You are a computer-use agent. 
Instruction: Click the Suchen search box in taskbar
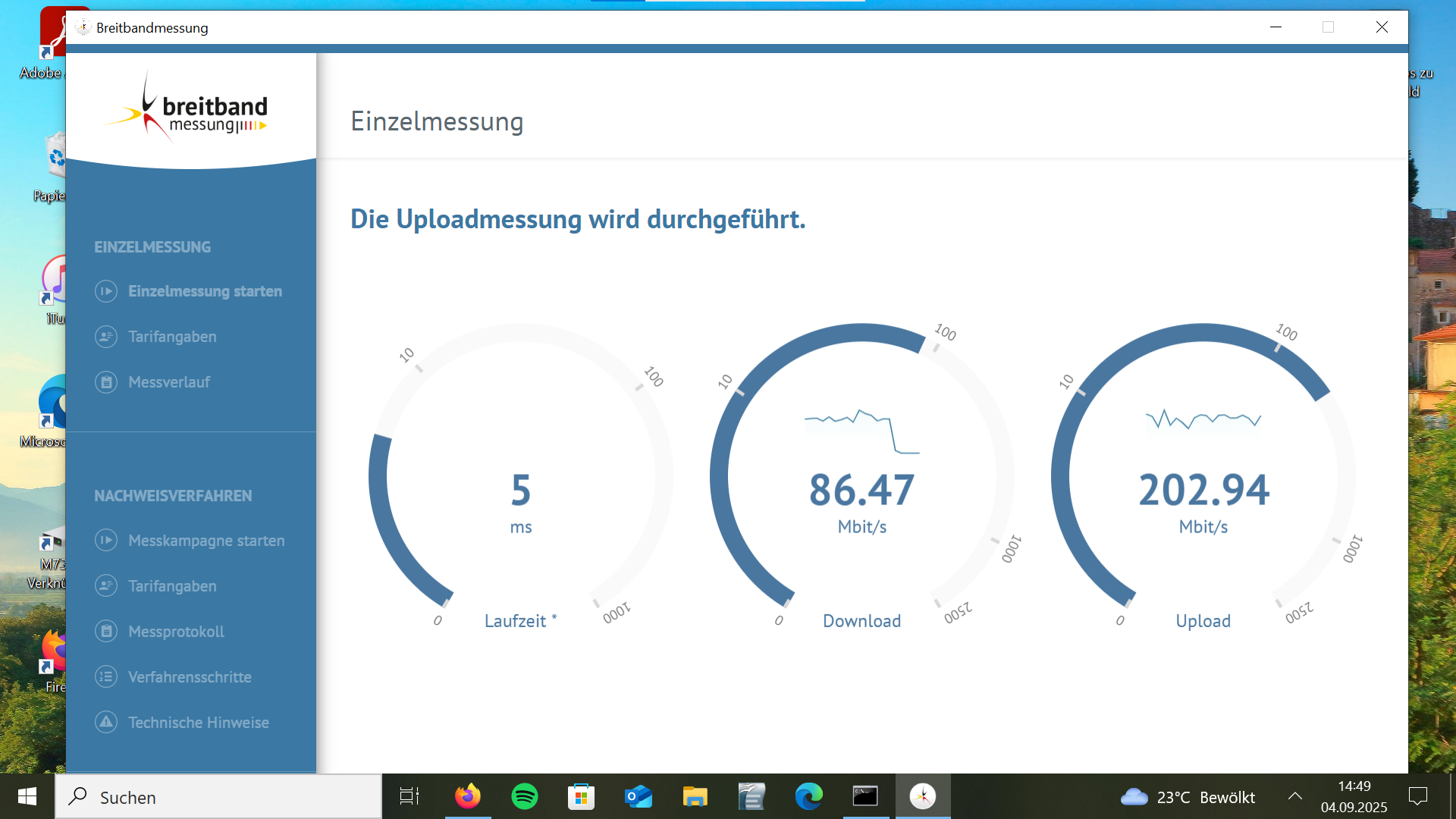click(x=218, y=797)
